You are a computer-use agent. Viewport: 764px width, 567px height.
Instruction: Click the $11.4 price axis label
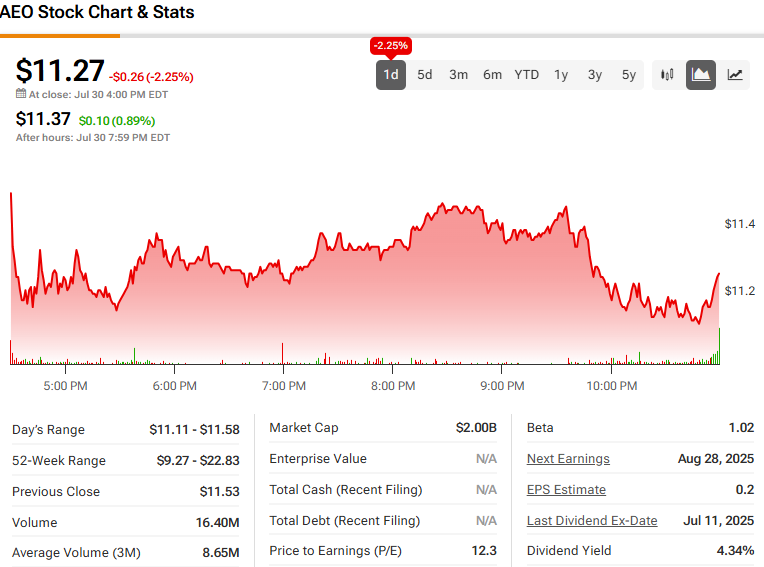pos(740,224)
